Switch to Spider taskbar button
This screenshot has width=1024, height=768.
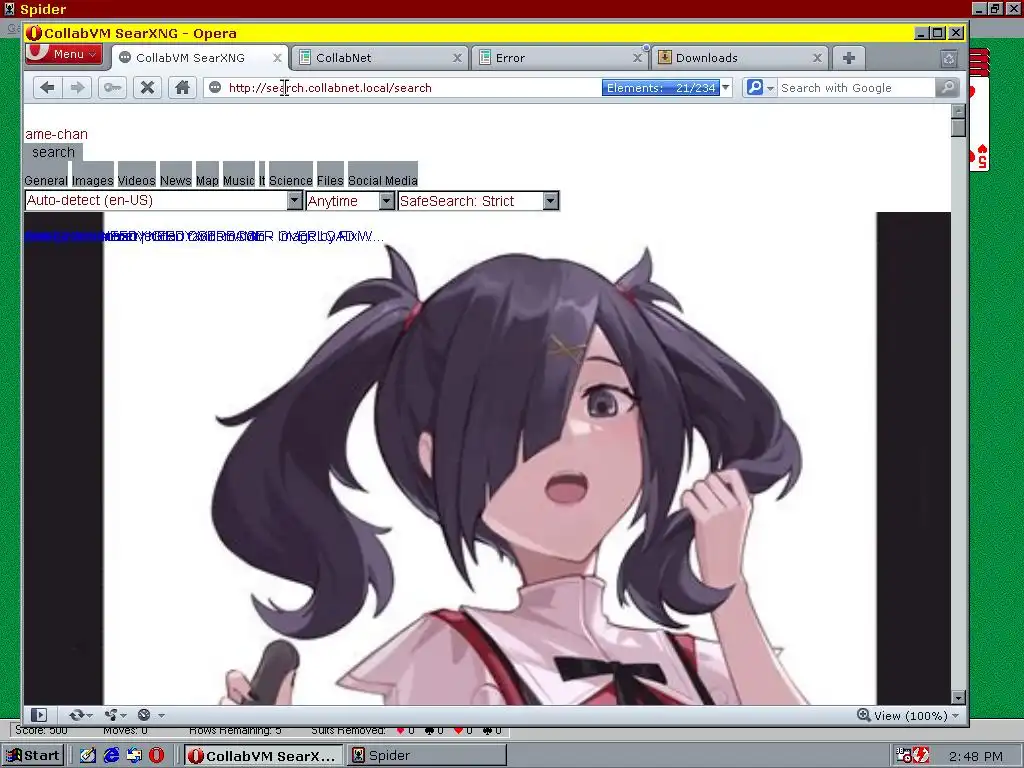coord(426,756)
